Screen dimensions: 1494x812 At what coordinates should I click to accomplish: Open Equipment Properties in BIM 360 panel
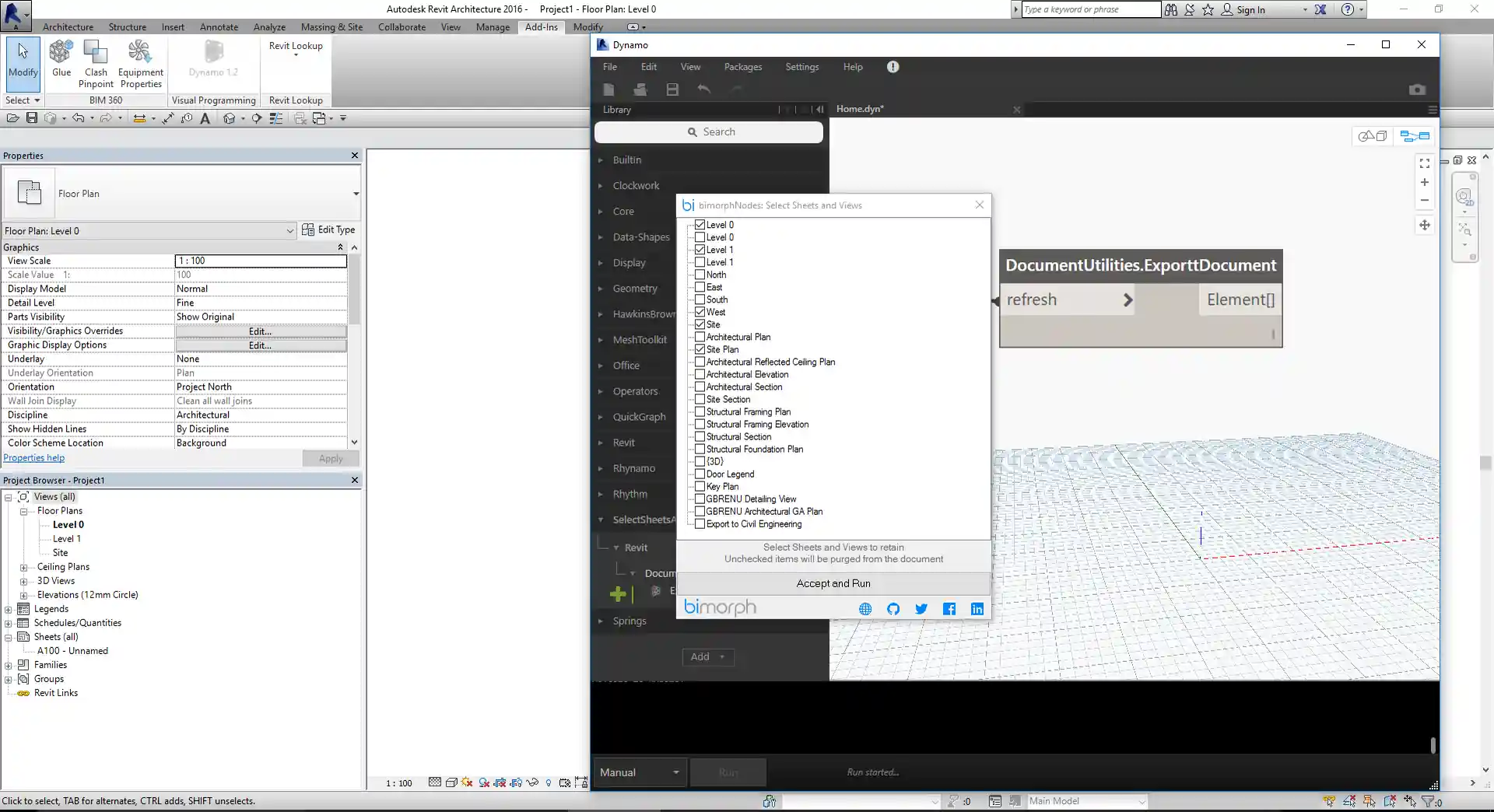pyautogui.click(x=140, y=62)
